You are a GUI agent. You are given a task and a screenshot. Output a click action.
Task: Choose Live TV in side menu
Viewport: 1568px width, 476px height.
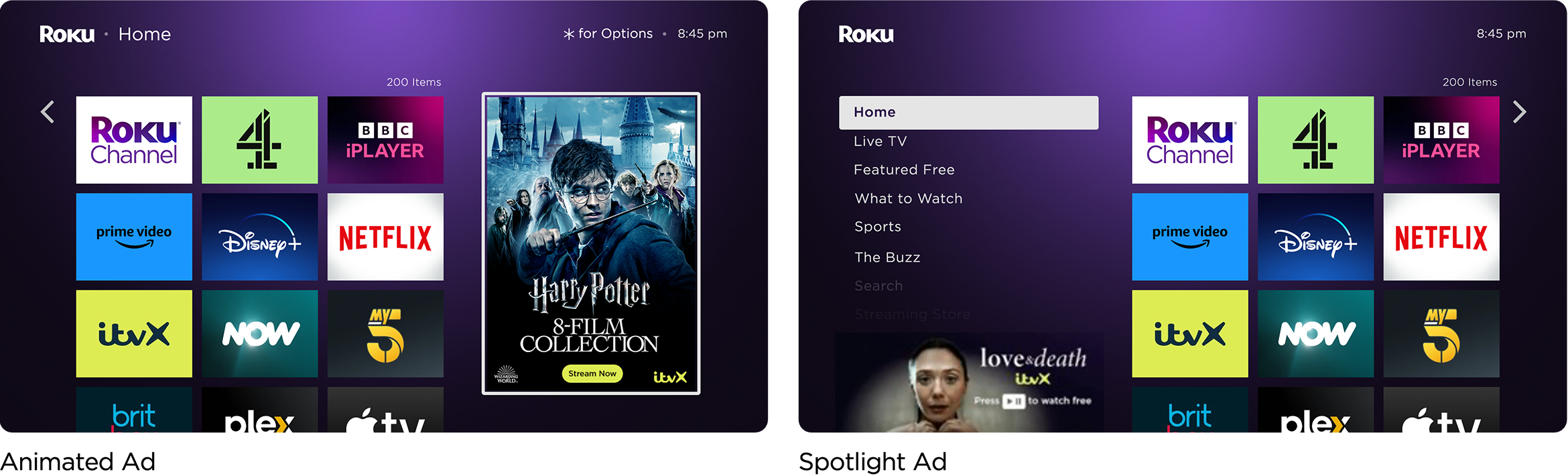[880, 141]
